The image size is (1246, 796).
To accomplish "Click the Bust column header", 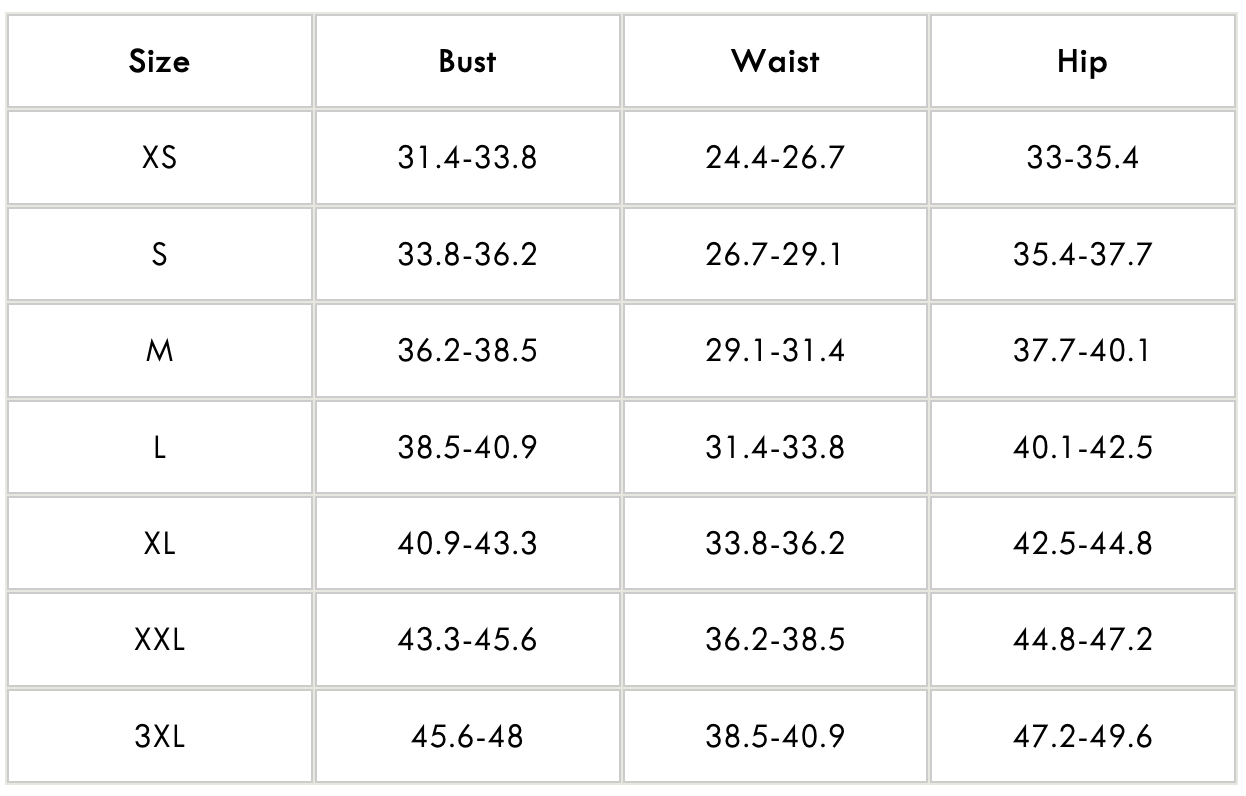I will pyautogui.click(x=467, y=61).
